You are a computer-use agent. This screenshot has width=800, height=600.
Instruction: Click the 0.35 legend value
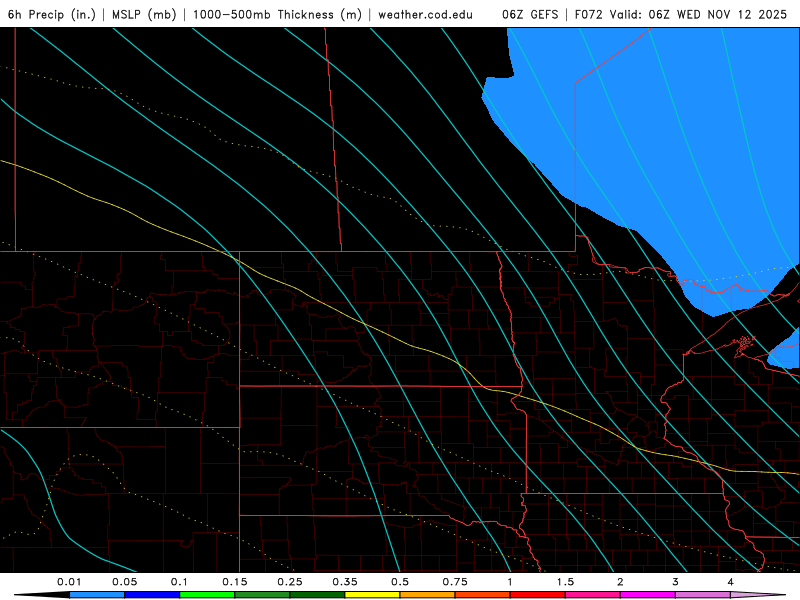(x=345, y=582)
